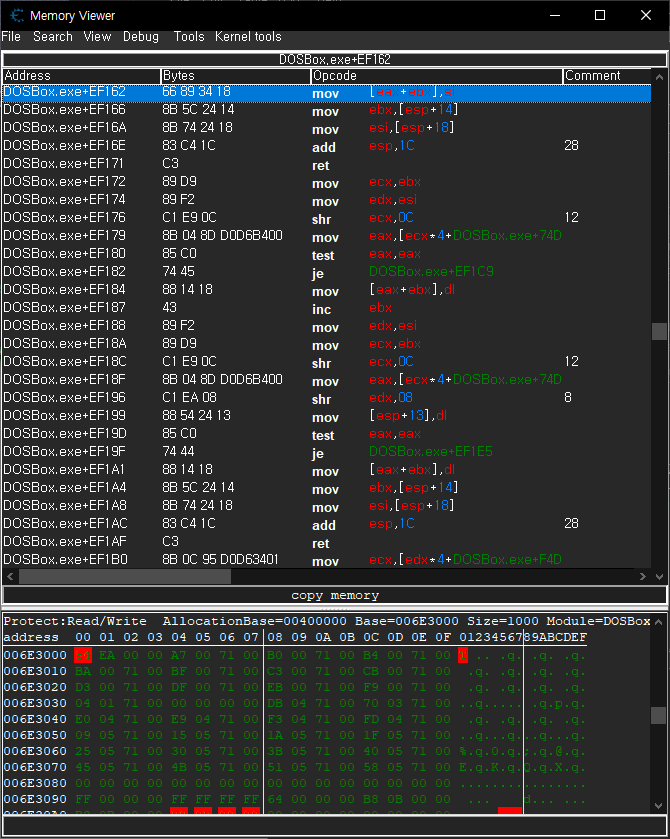Click the hex view scroll down arrow
Image resolution: width=670 pixels, height=839 pixels.
click(659, 806)
